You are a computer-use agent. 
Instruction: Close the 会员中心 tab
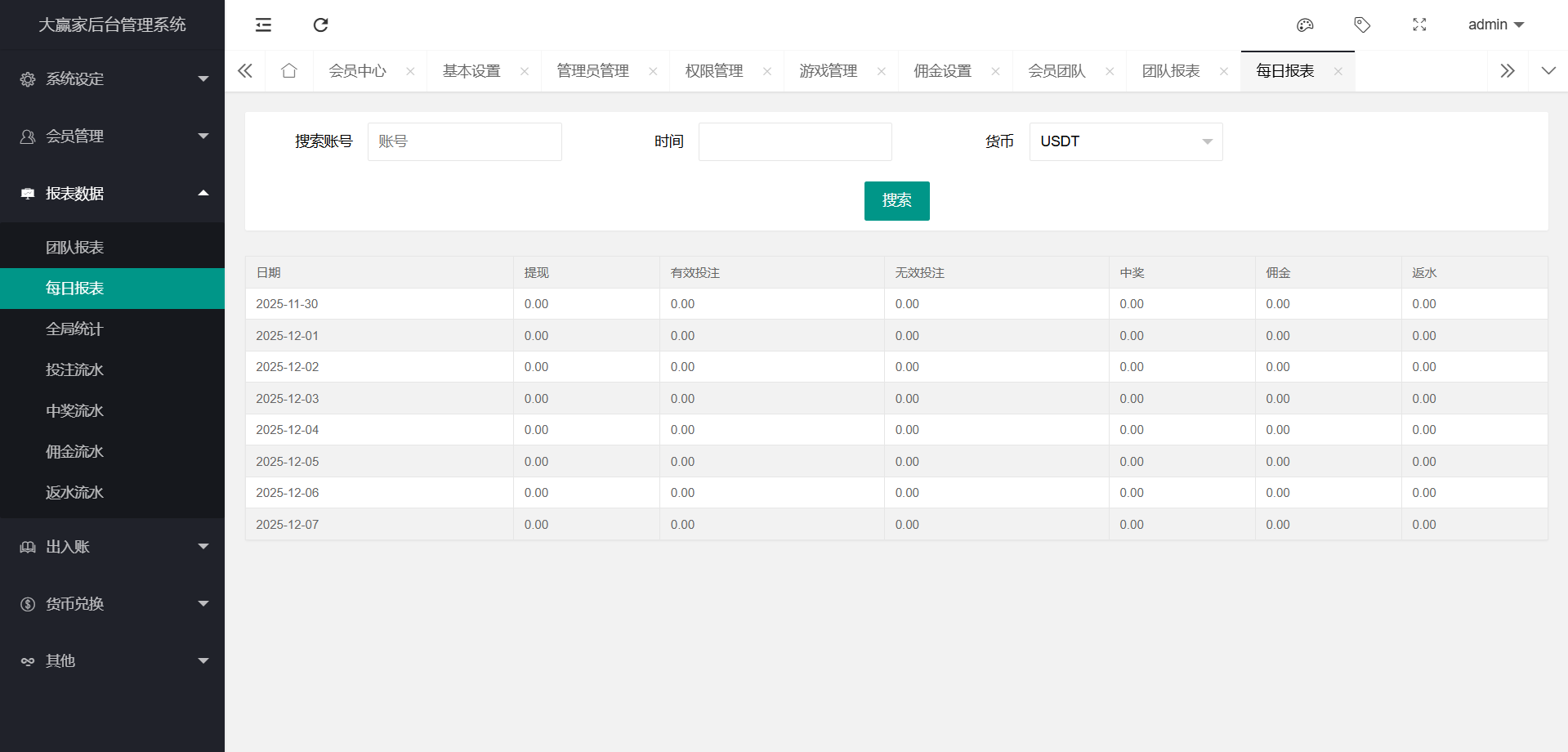coord(410,72)
